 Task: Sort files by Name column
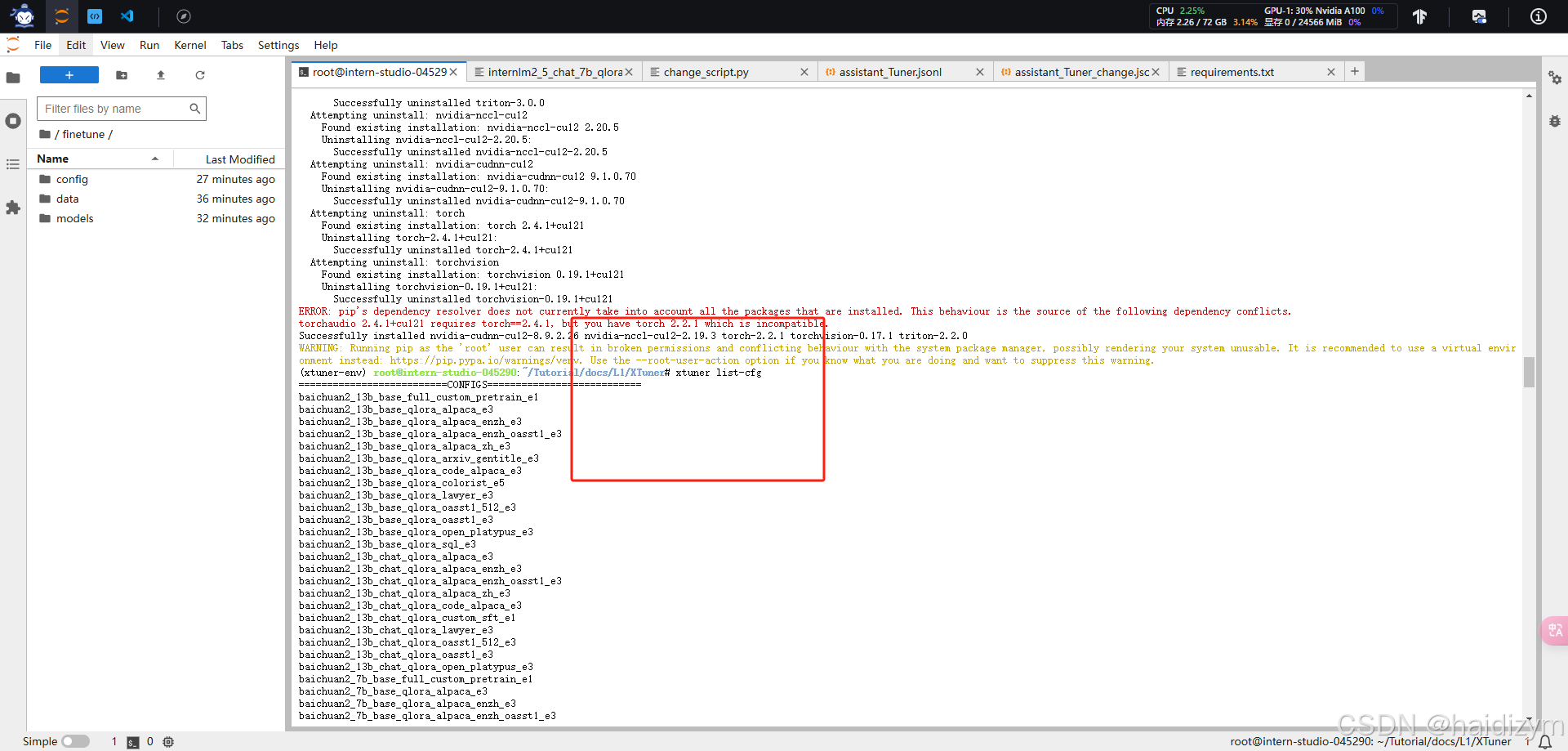tap(98, 159)
